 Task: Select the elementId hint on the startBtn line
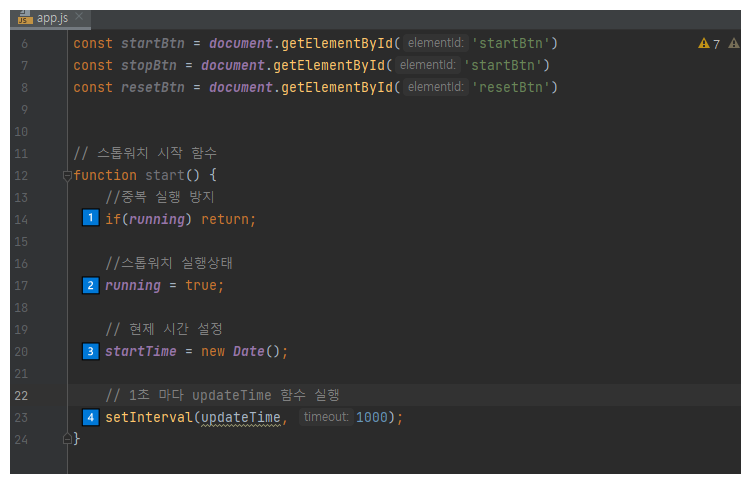(436, 43)
